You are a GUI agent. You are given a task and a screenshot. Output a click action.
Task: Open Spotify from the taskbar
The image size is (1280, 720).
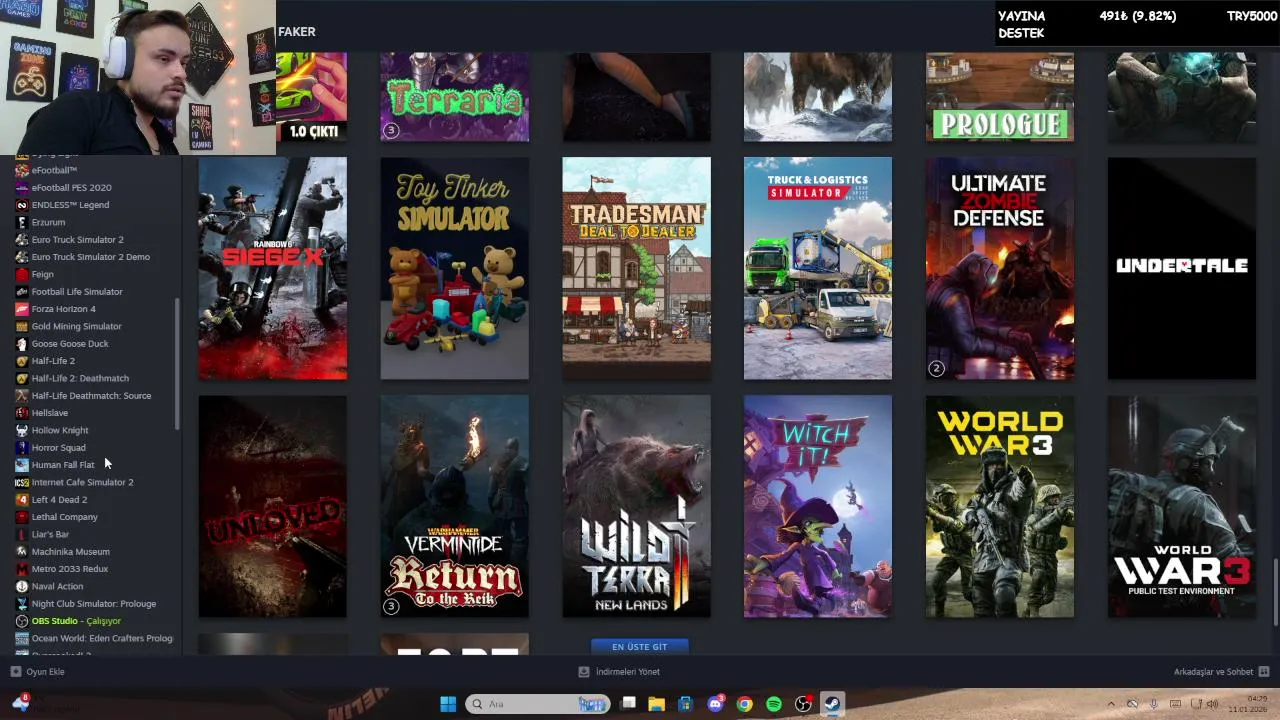[773, 704]
